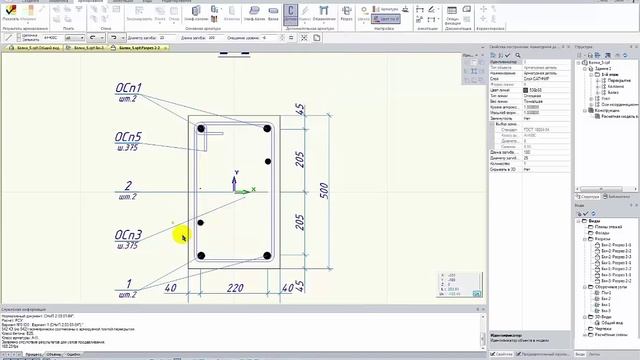Toggle the highlighted Цвет settings button
Image resolution: width=640 pixels, height=360 pixels.
385,19
